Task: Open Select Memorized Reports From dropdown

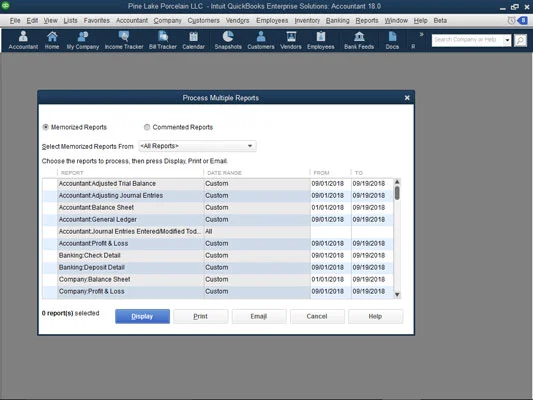Action: point(197,146)
